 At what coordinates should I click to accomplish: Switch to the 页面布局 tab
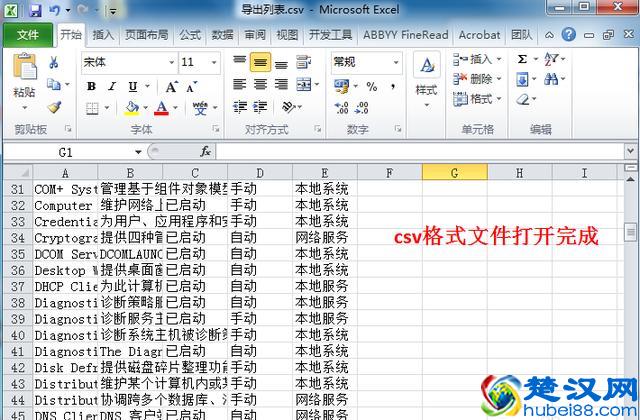[147, 35]
